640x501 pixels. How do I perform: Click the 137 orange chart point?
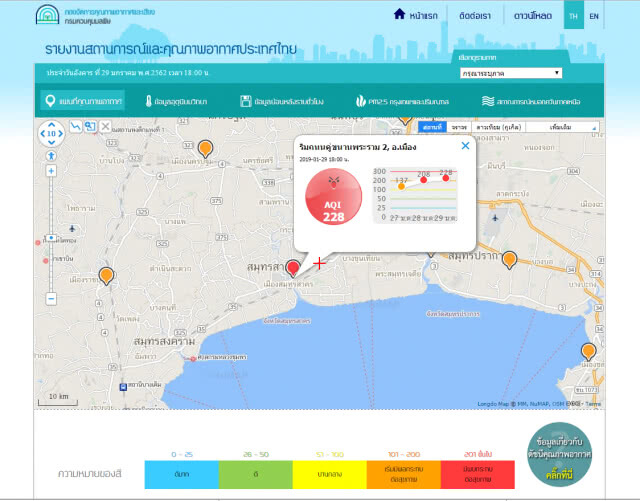click(x=402, y=186)
